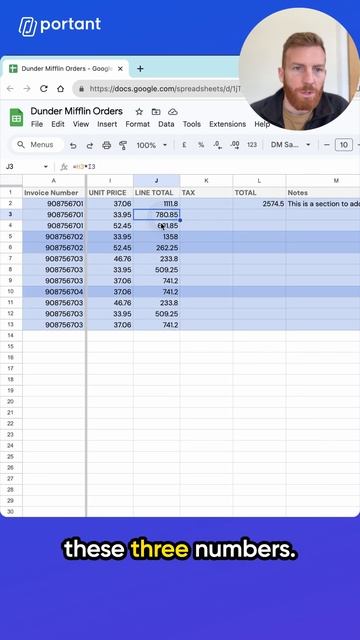Viewport: 360px width, 640px height.
Task: Open the File menu
Action: pos(37,124)
